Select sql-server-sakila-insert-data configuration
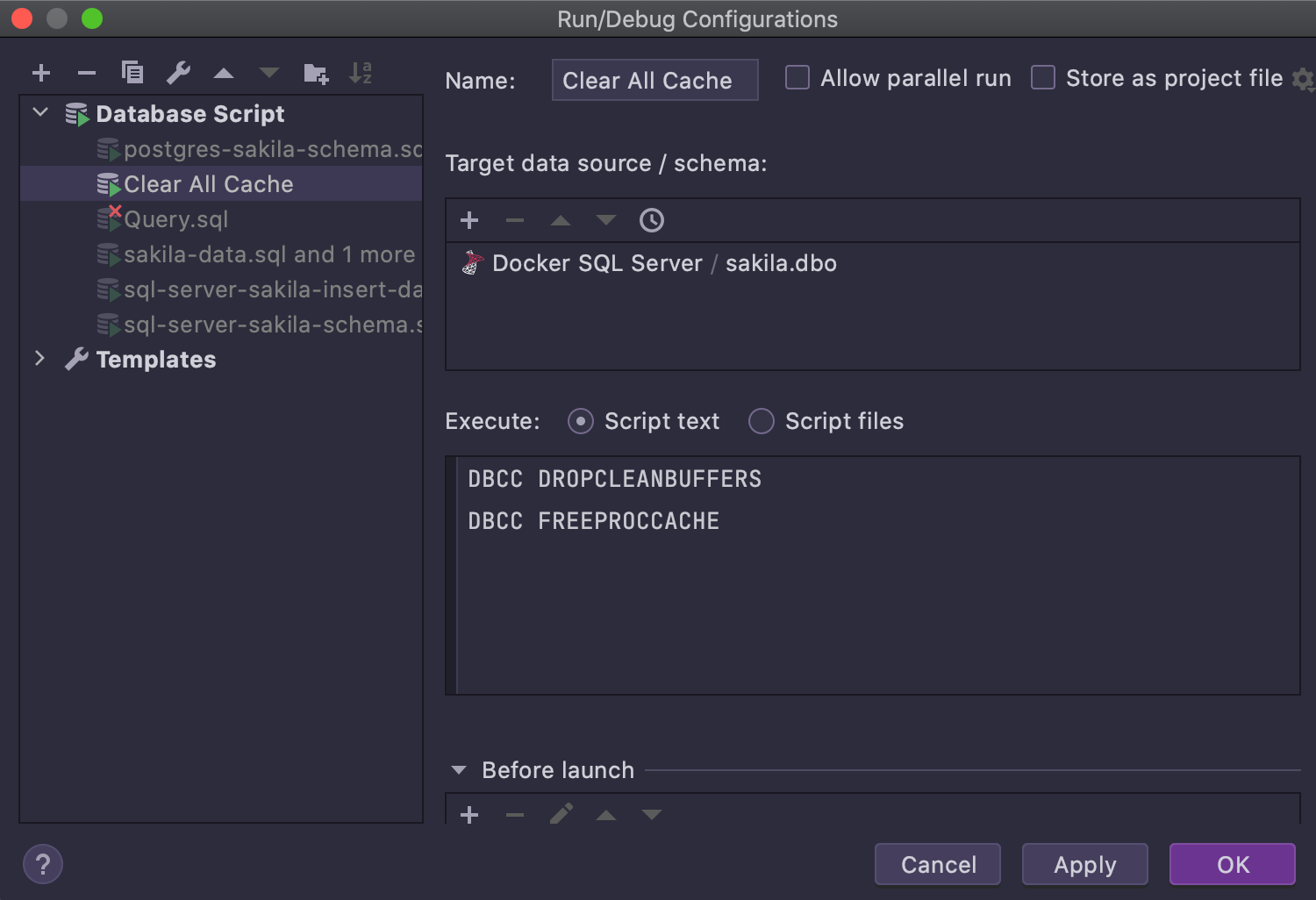Viewport: 1316px width, 900px height. click(x=221, y=289)
